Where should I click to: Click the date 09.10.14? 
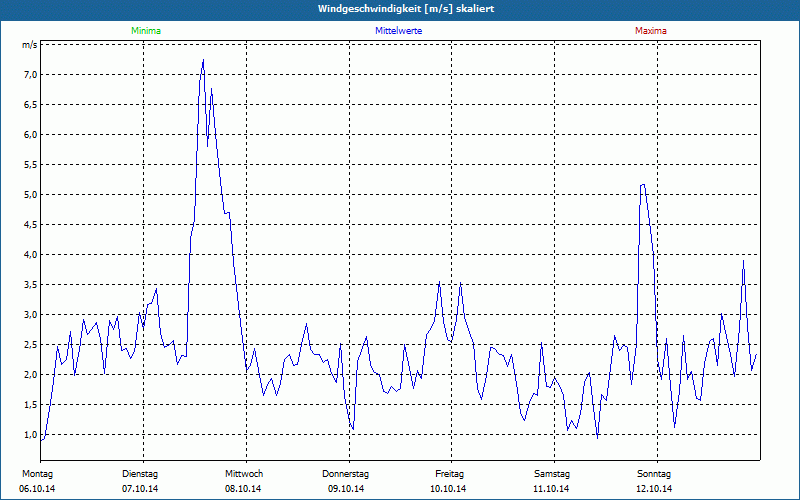pyautogui.click(x=346, y=489)
